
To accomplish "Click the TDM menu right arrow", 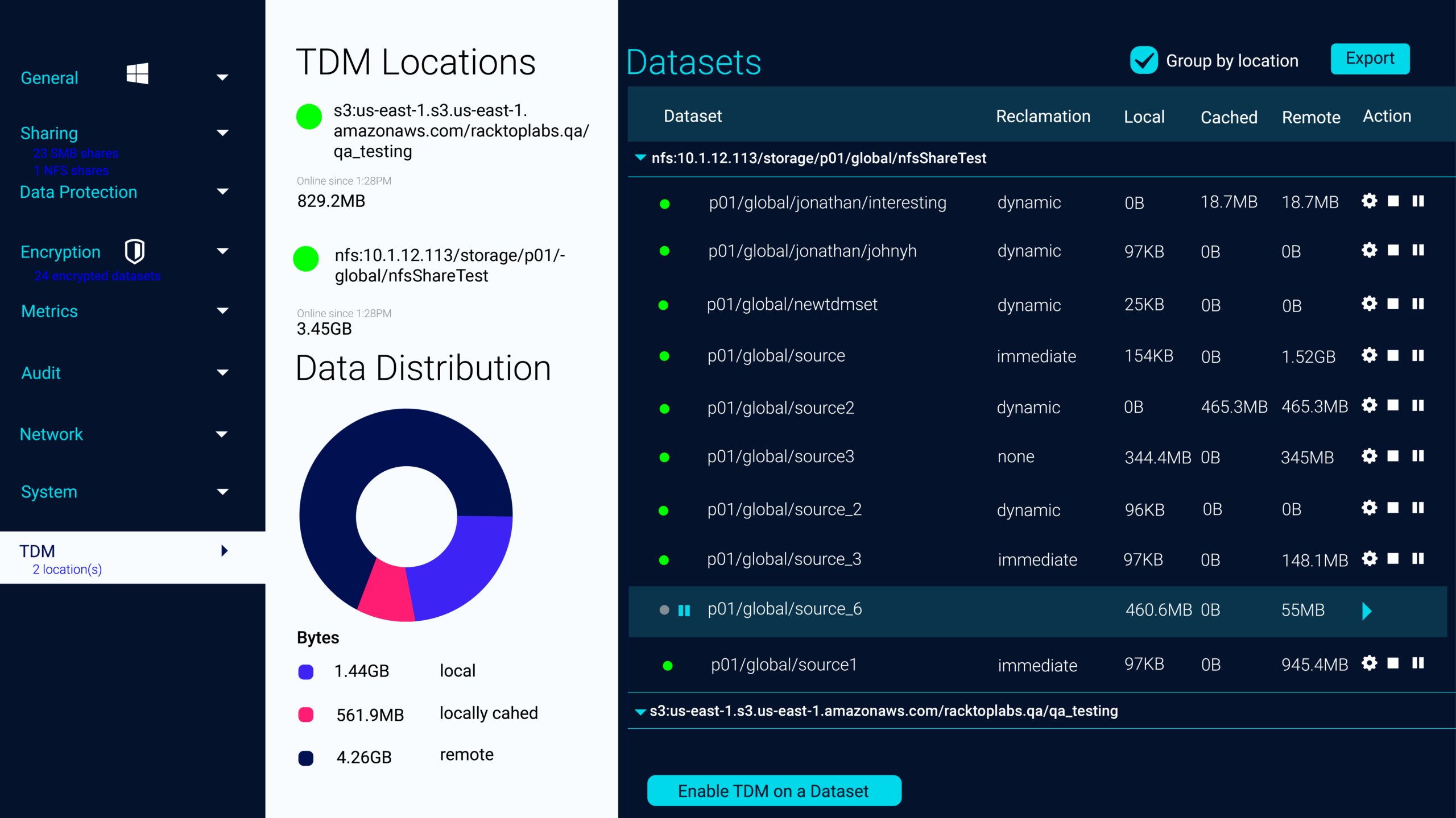I will pos(225,550).
